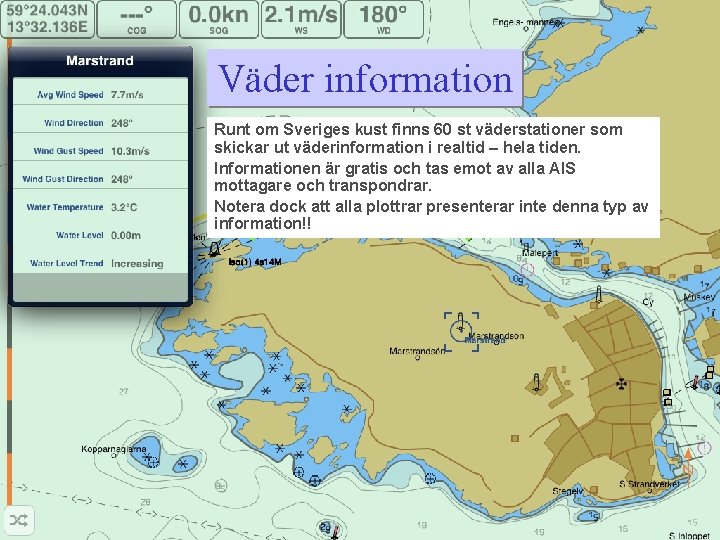Tap the COG course over ground box

coord(136,19)
